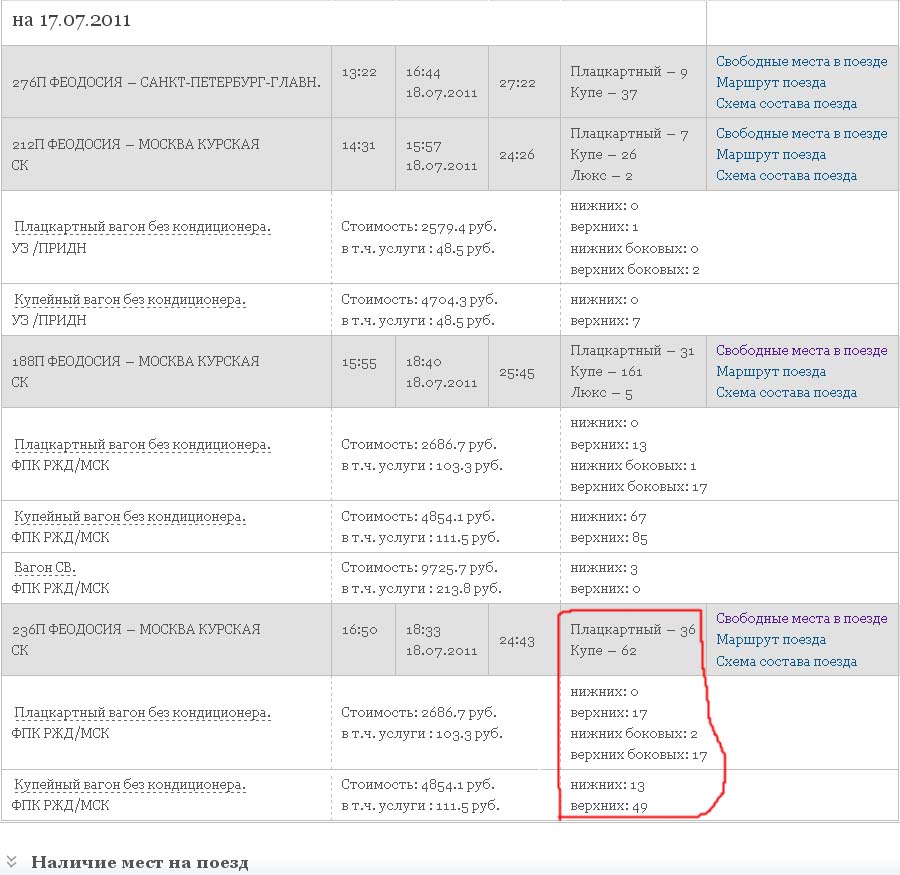900x875 pixels.
Task: Open 'Свободные места в поезде' for train 236П
Action: [801, 618]
